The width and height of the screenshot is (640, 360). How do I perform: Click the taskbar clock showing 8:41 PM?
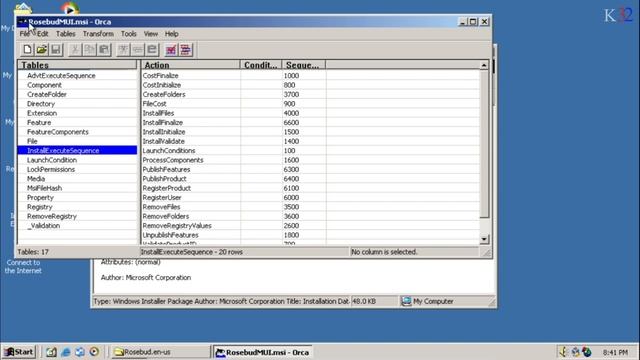[x=616, y=352]
